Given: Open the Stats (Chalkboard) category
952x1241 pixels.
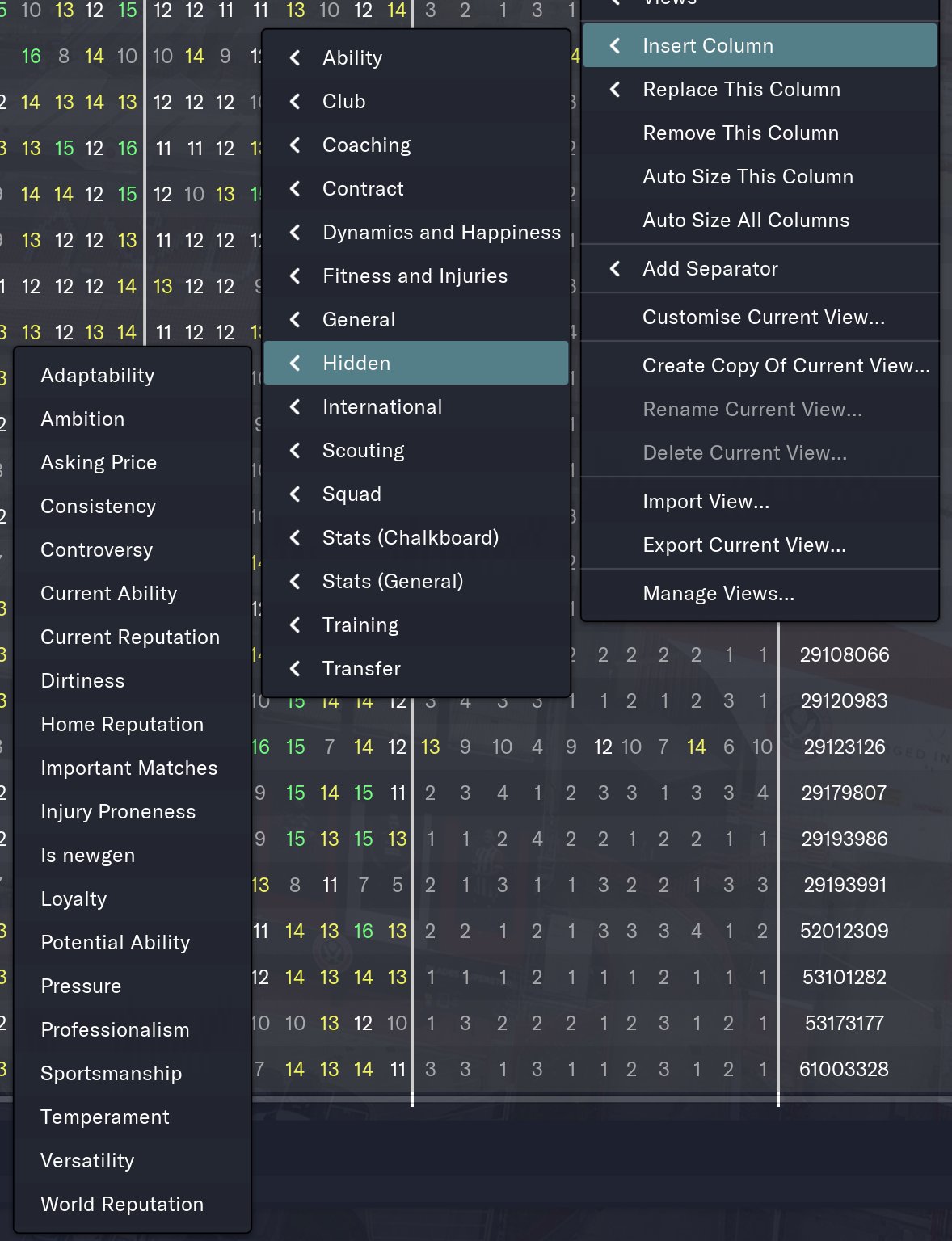Looking at the screenshot, I should [x=410, y=538].
